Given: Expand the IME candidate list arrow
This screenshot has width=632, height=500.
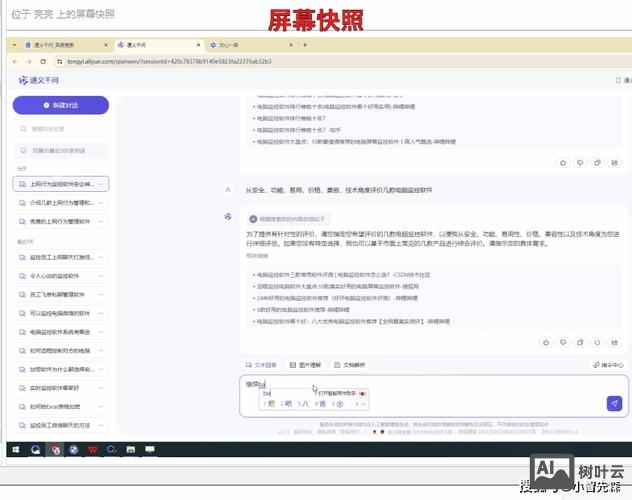Looking at the screenshot, I should pos(363,404).
